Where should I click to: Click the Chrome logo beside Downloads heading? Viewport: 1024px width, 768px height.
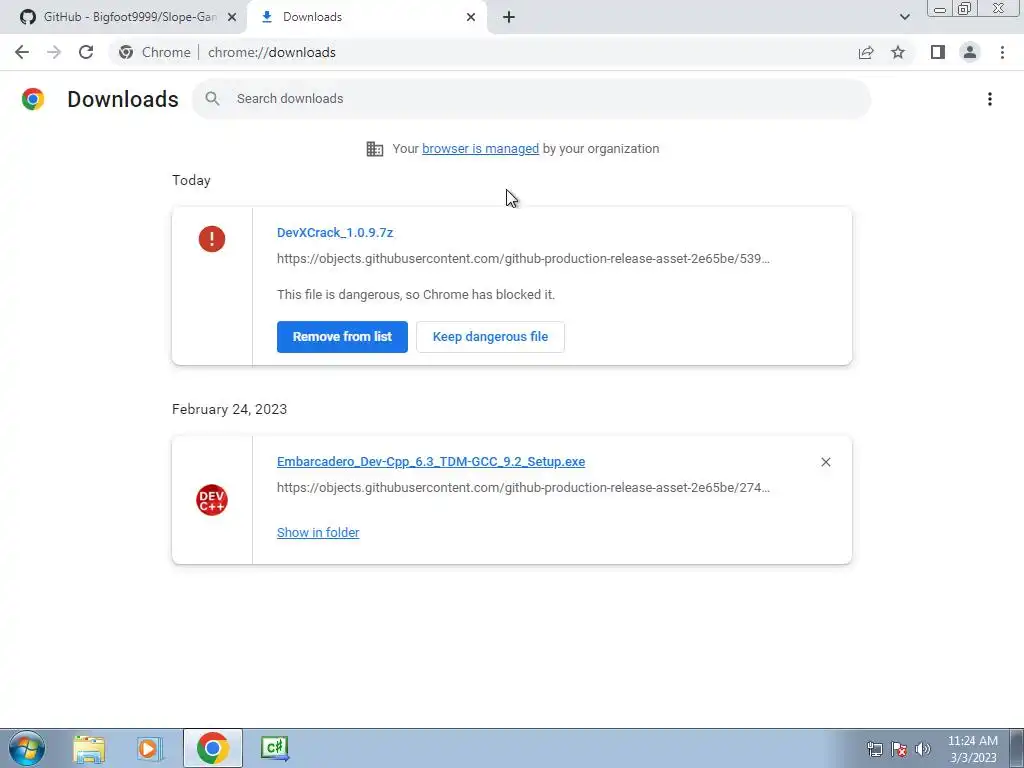coord(33,99)
